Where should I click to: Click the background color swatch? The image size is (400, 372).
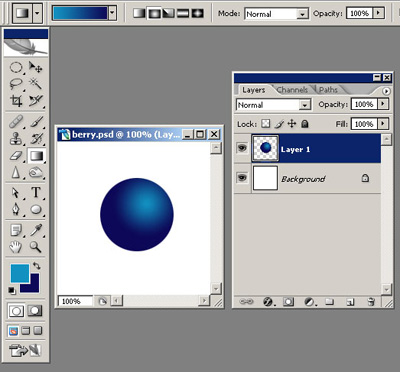tap(35, 288)
